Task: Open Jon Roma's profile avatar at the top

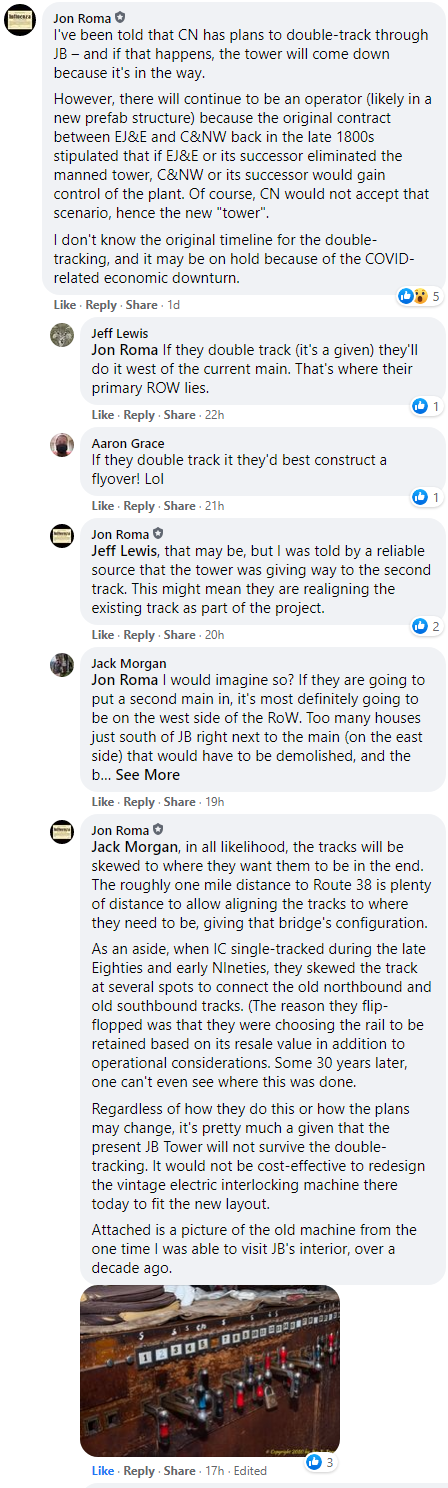Action: click(x=21, y=19)
